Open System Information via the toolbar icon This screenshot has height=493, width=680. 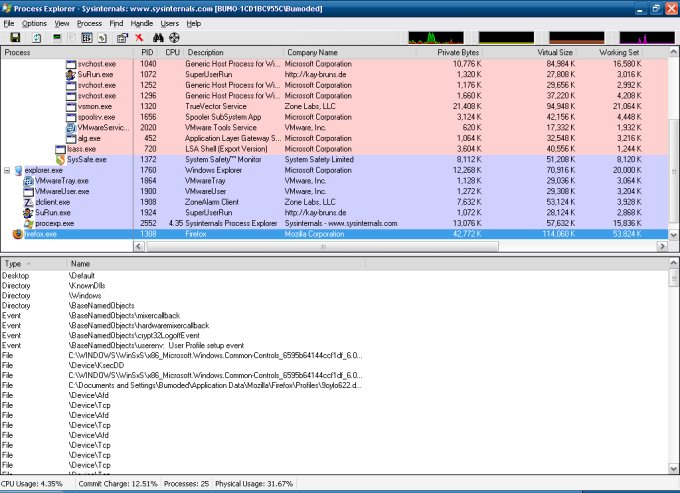click(57, 37)
